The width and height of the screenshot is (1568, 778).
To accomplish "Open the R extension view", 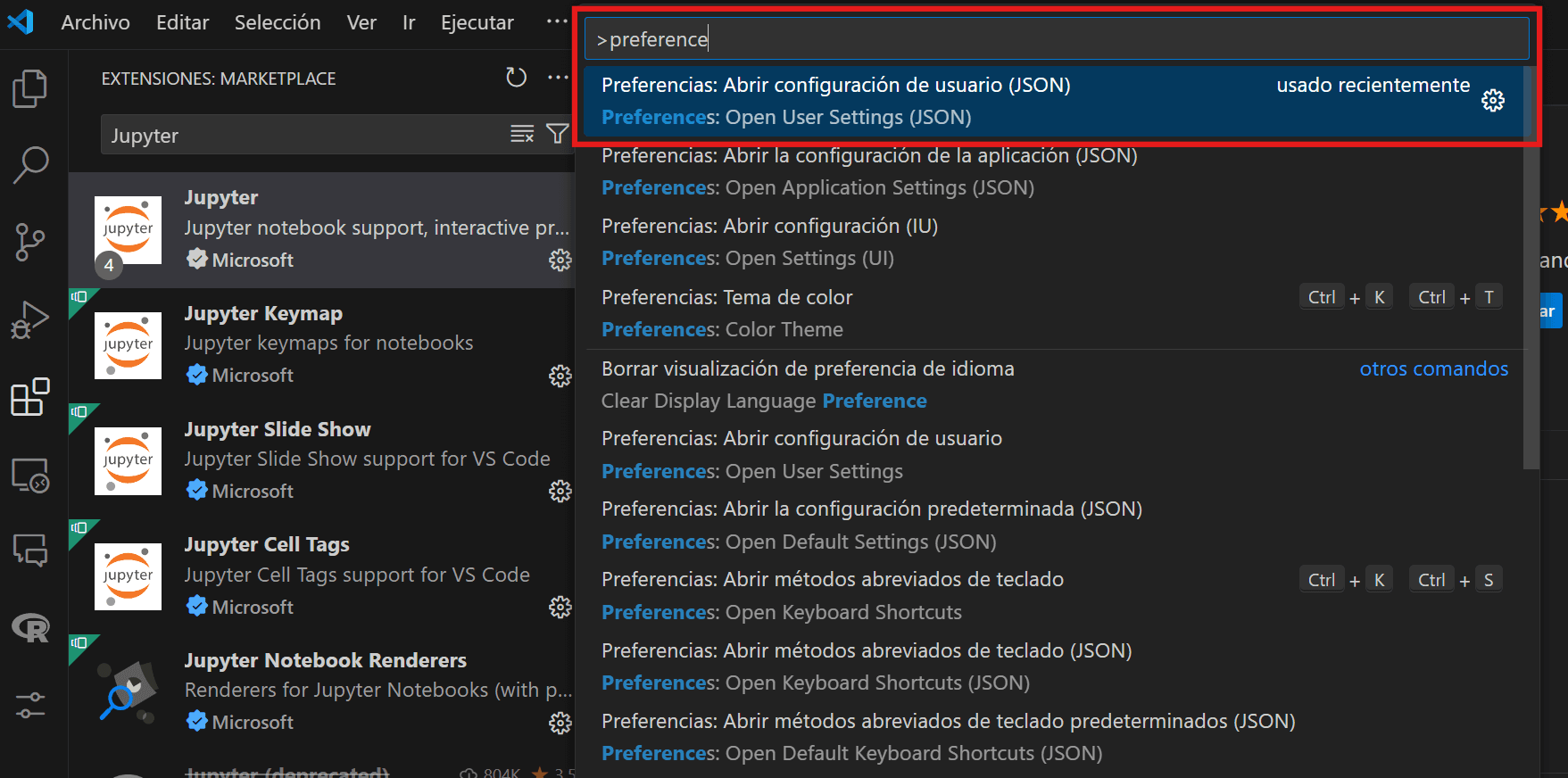I will (30, 628).
